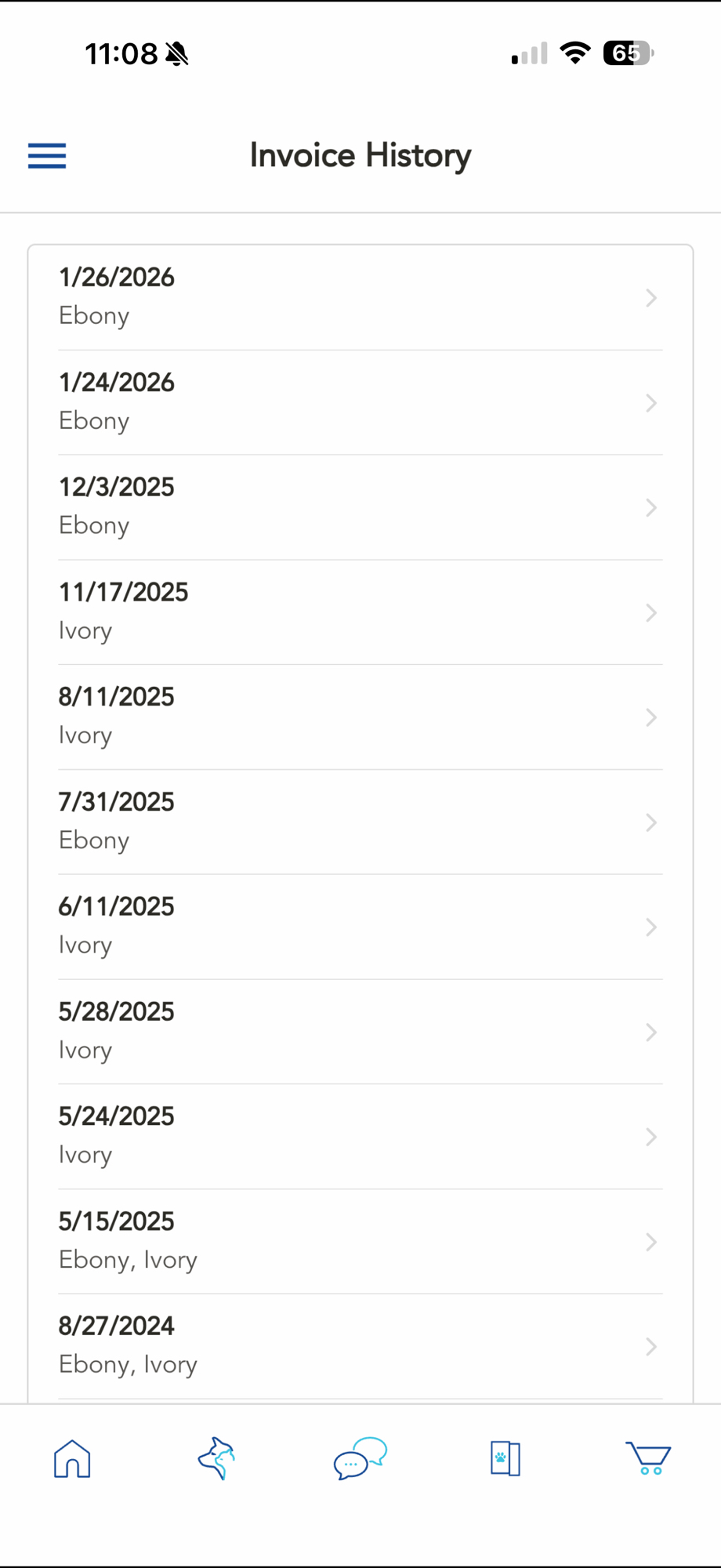The width and height of the screenshot is (721, 1568).
Task: Go to the Home tab
Action: click(72, 1459)
